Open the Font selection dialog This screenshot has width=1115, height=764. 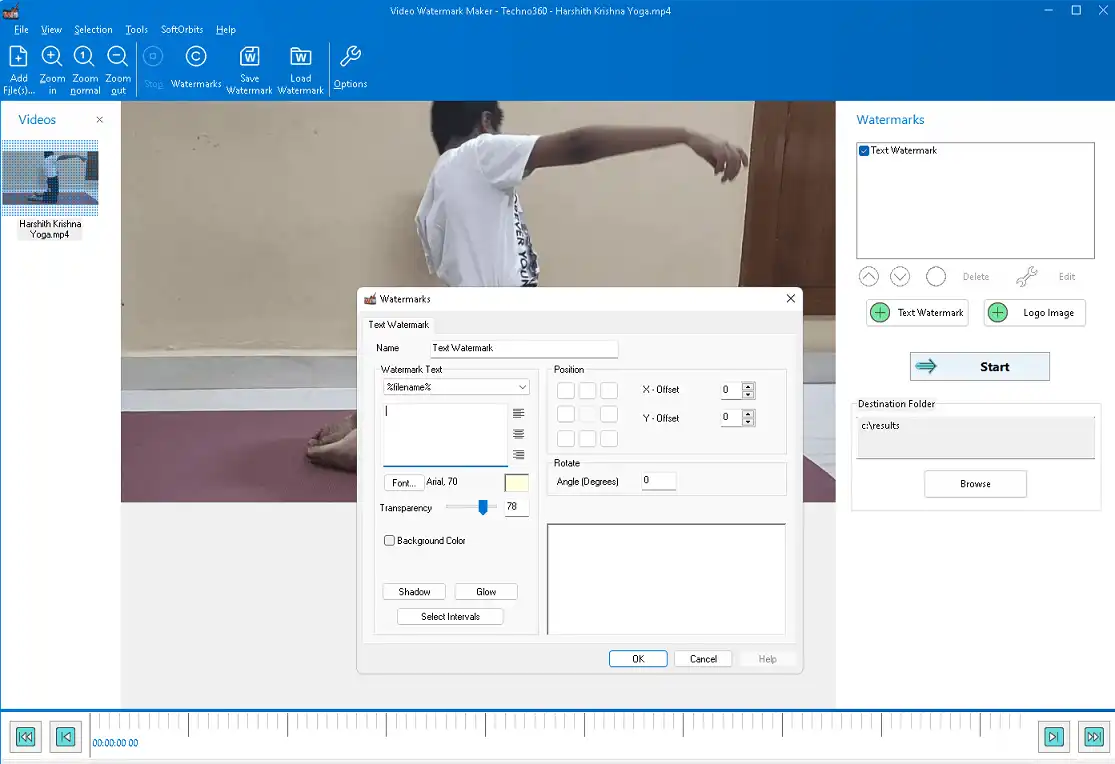tap(403, 482)
